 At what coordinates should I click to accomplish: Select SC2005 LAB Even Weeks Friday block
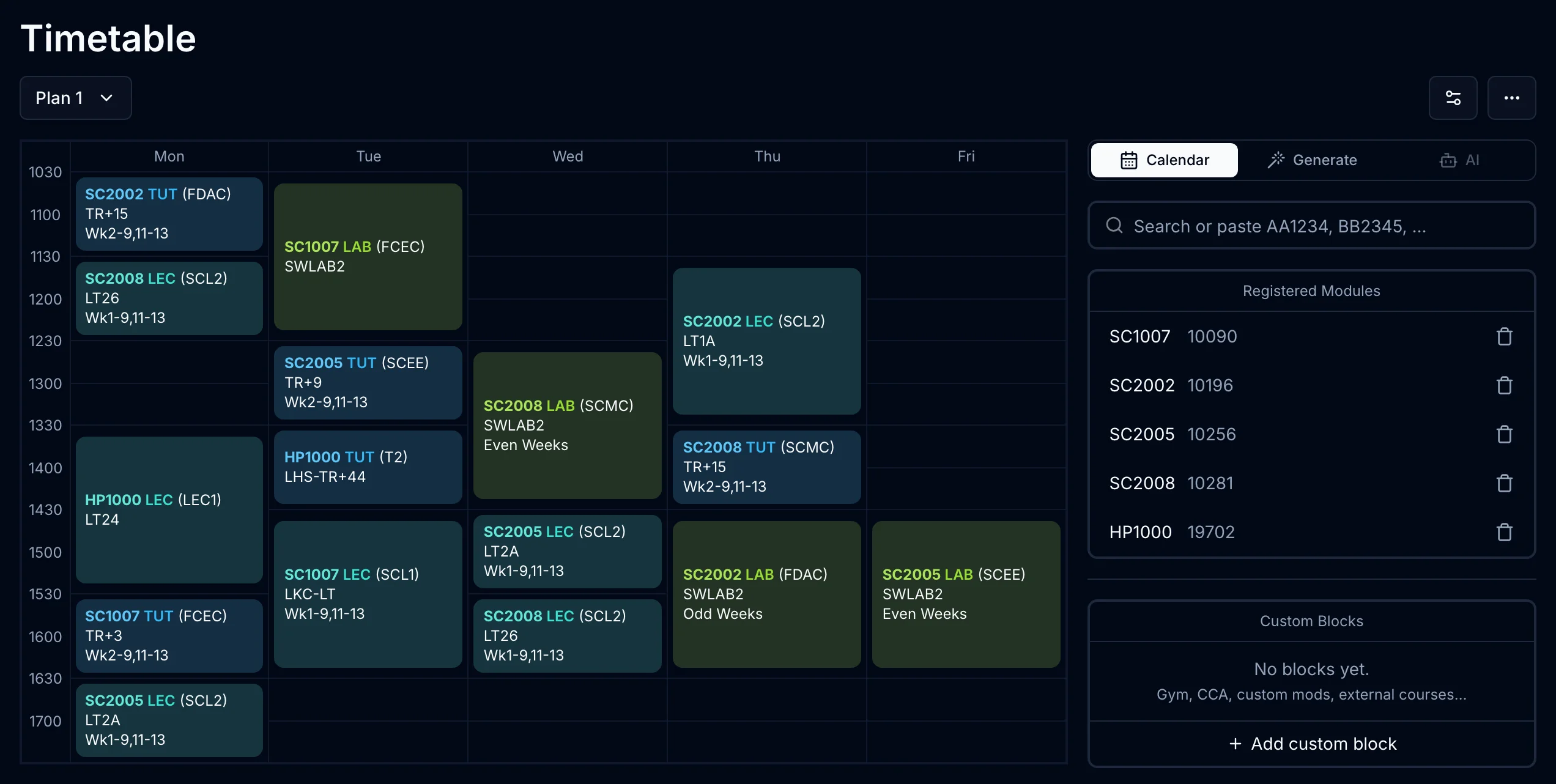pyautogui.click(x=966, y=594)
